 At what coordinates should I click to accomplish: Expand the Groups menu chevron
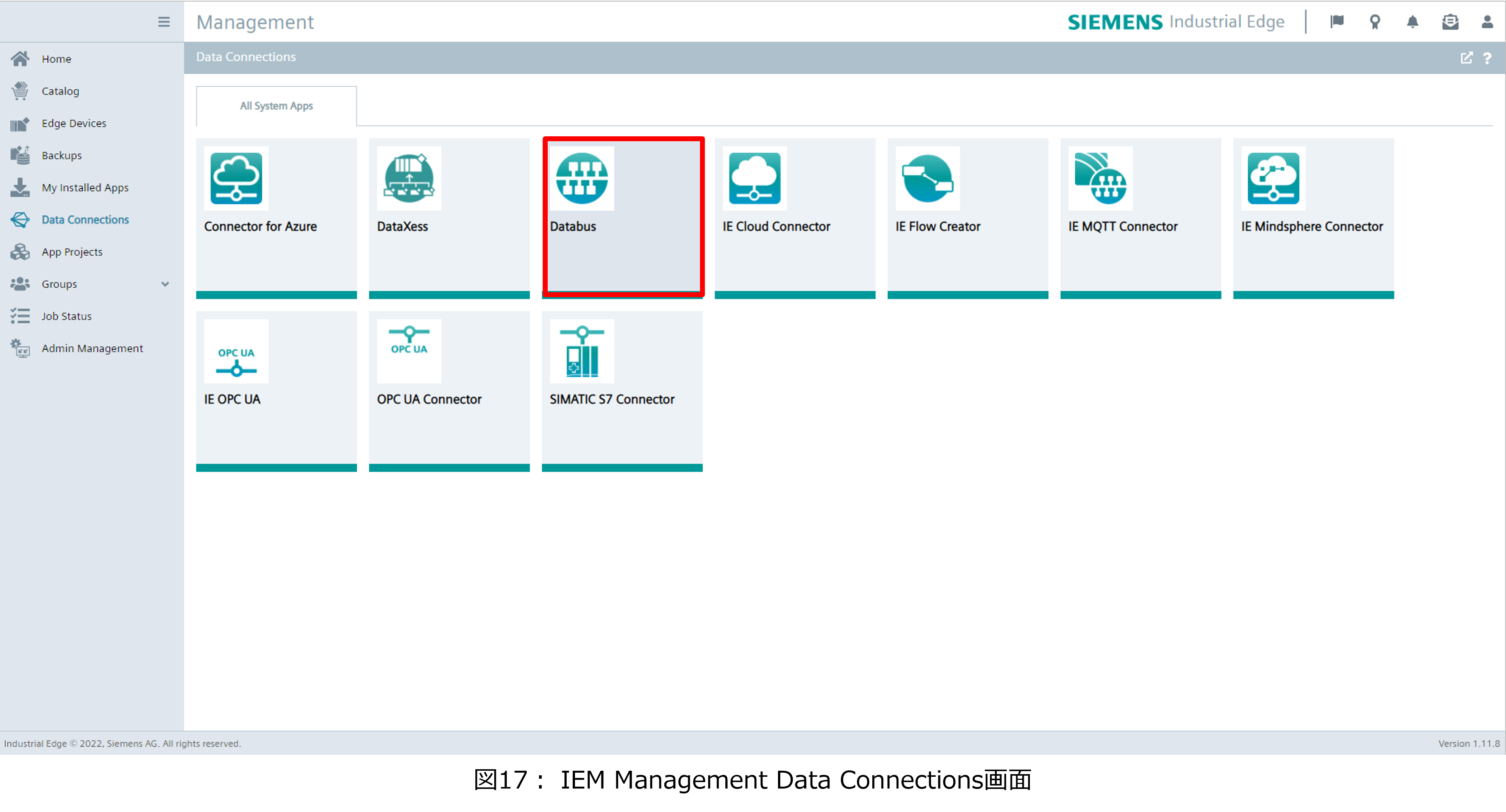coord(165,284)
